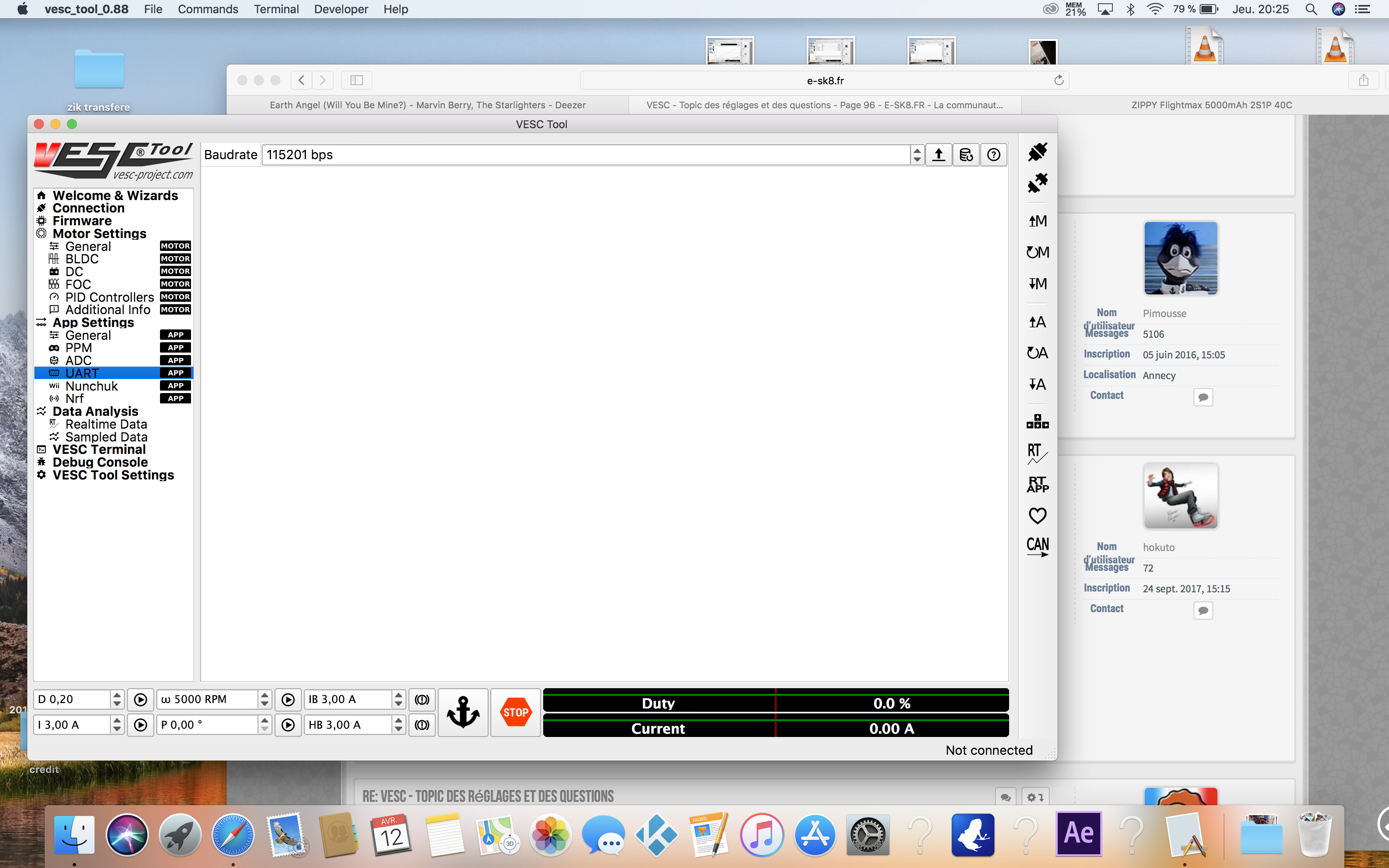Viewport: 1389px width, 868px height.
Task: Adjust I 3,00 A current stepper arrows
Action: click(117, 725)
